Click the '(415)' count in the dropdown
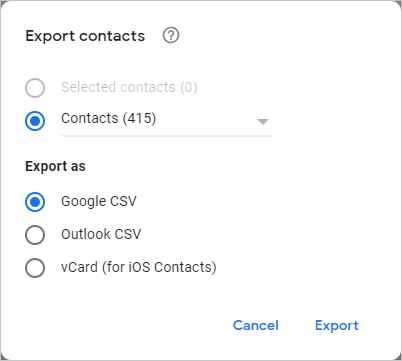Viewport: 402px width, 361px height. (x=139, y=118)
